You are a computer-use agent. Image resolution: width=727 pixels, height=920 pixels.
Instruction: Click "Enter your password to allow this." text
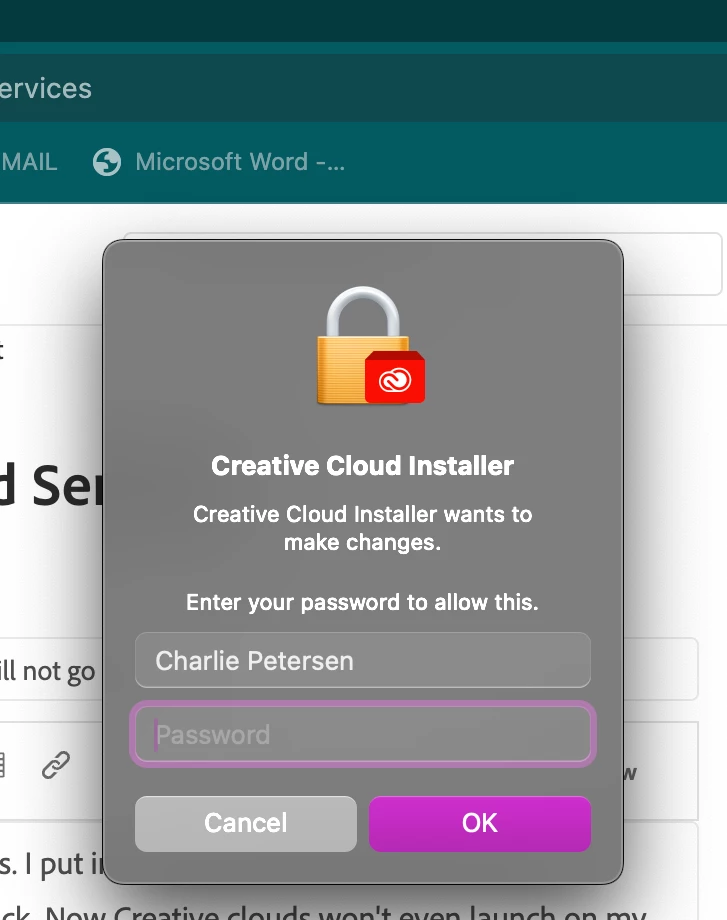pos(363,603)
